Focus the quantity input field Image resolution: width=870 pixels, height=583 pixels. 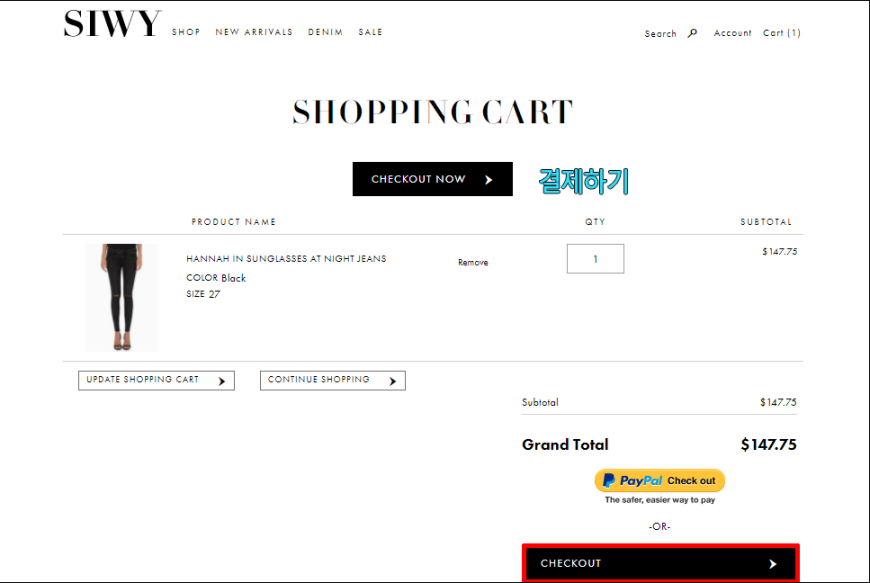click(x=595, y=258)
